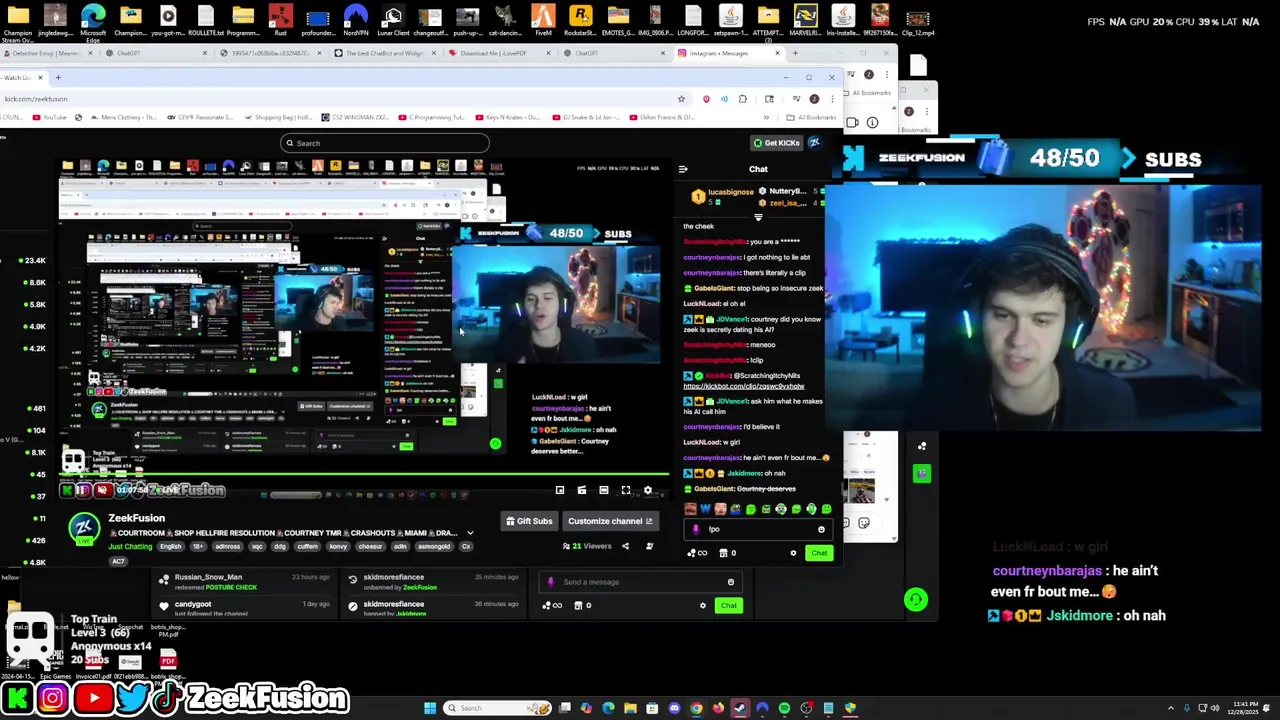This screenshot has width=1280, height=720.
Task: Open the kickbot.com clip link in chat
Action: click(744, 386)
